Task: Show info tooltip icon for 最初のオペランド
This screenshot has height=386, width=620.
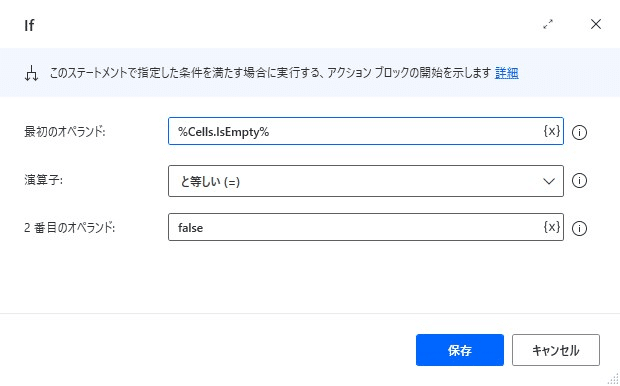Action: (579, 132)
